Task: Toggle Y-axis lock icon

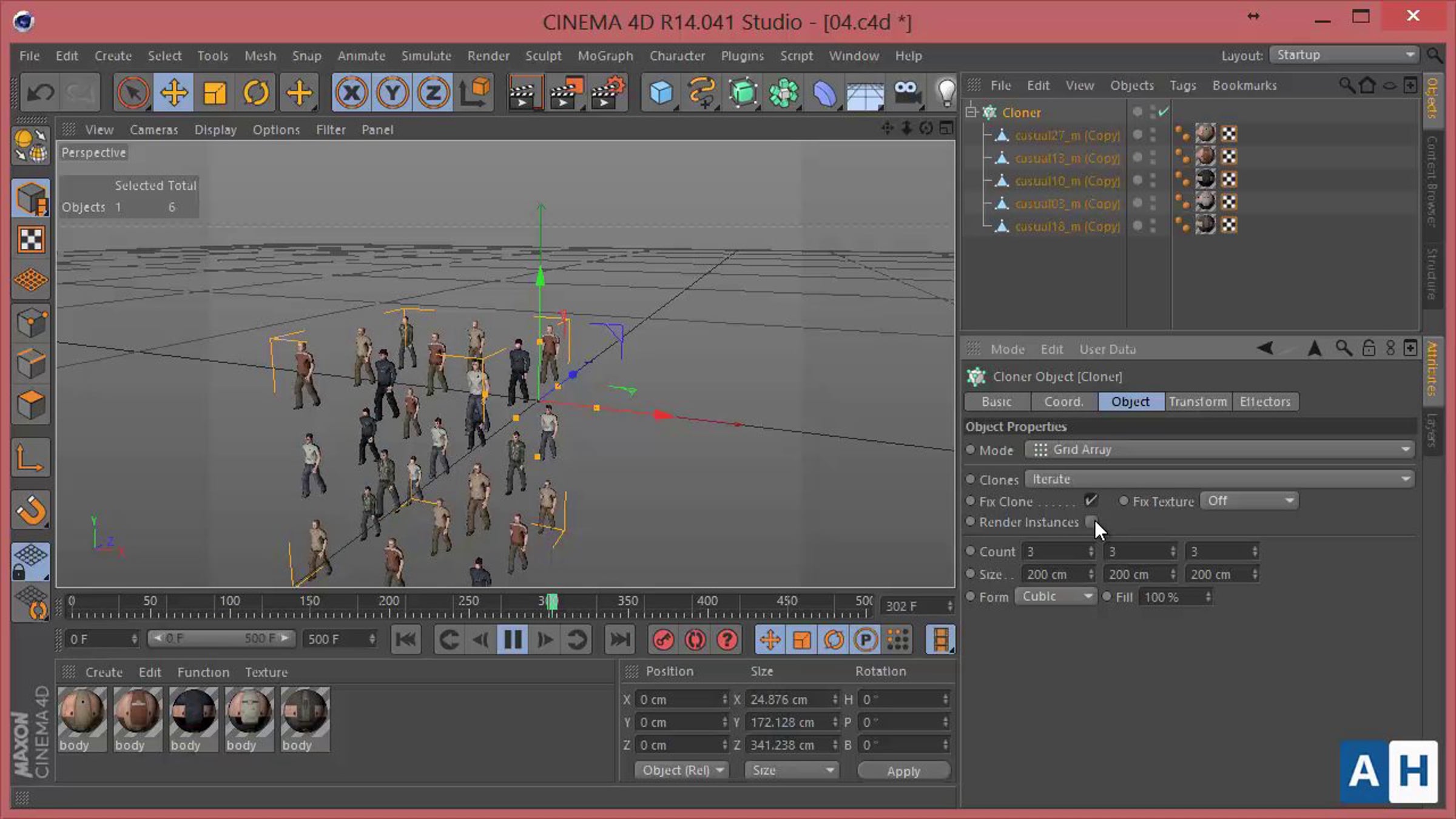Action: coord(392,93)
